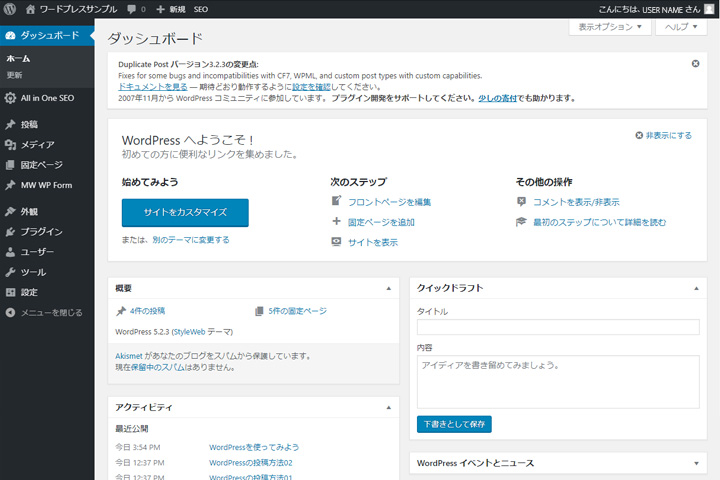Open 5件の固定ページ link
Screen dimensions: 720x480
[x=298, y=311]
